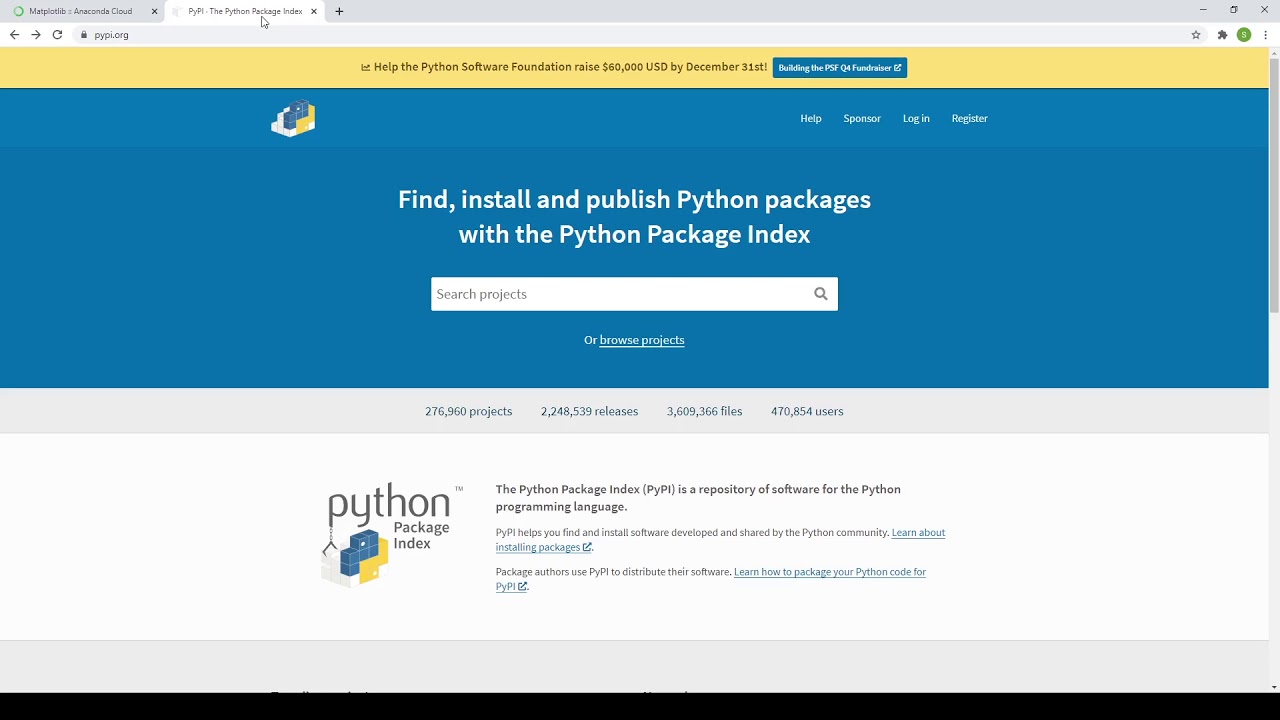Screen dimensions: 1280x720
Task: Click the heading Find, install and publish Python packages
Action: pyautogui.click(x=634, y=216)
